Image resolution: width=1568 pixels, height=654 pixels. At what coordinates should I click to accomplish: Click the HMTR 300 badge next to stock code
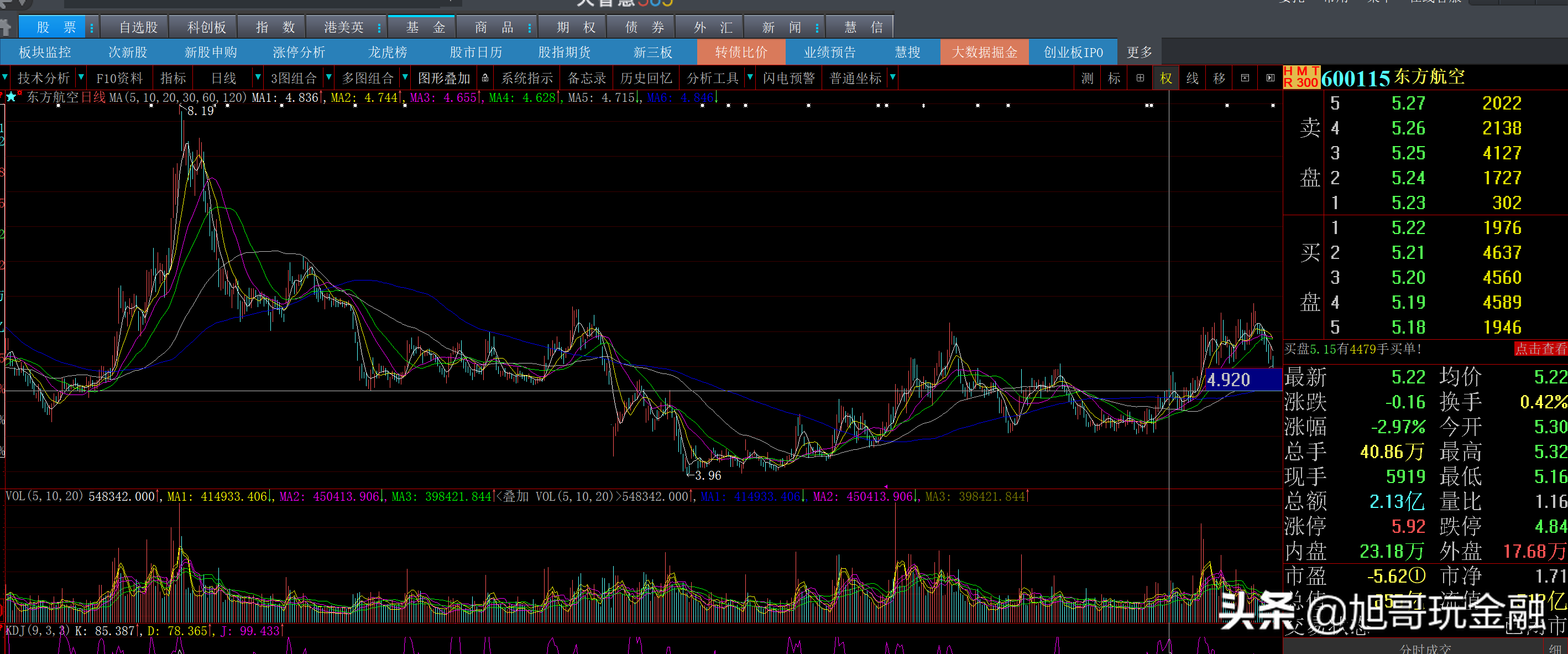[x=1302, y=77]
